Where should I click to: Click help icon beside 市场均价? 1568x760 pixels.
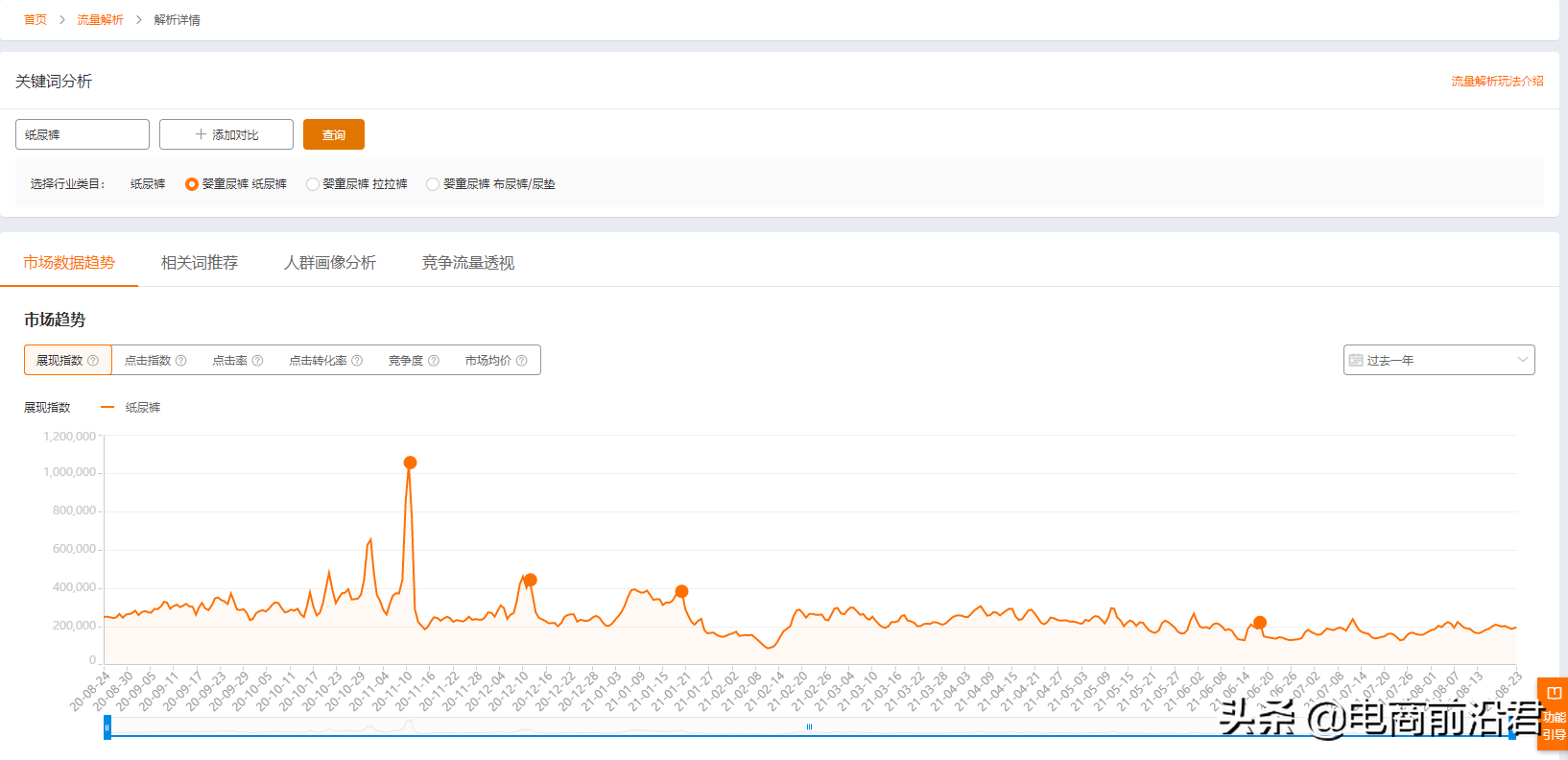(x=522, y=361)
